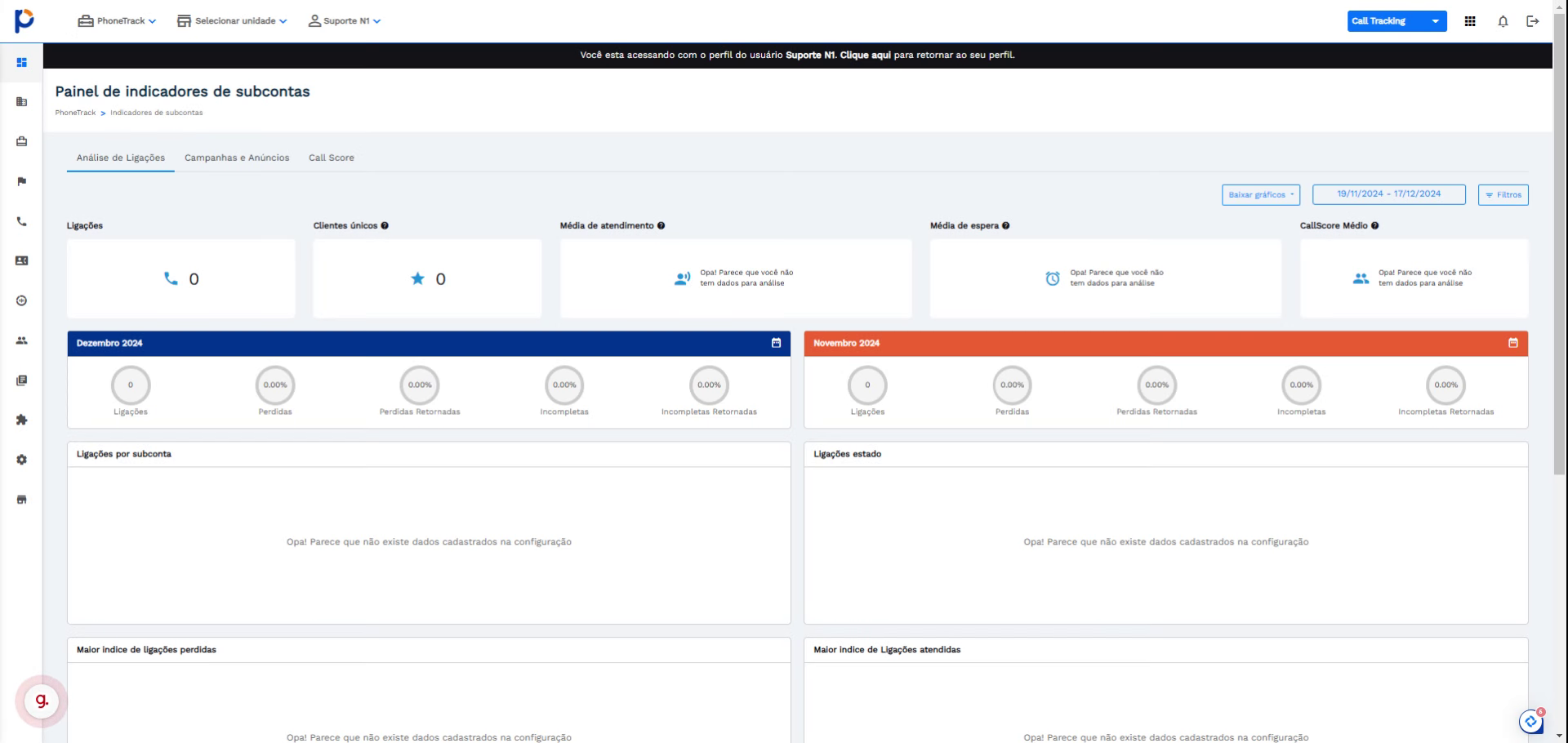The height and width of the screenshot is (743, 1568).
Task: Open the store icon in sidebar
Action: 22,500
